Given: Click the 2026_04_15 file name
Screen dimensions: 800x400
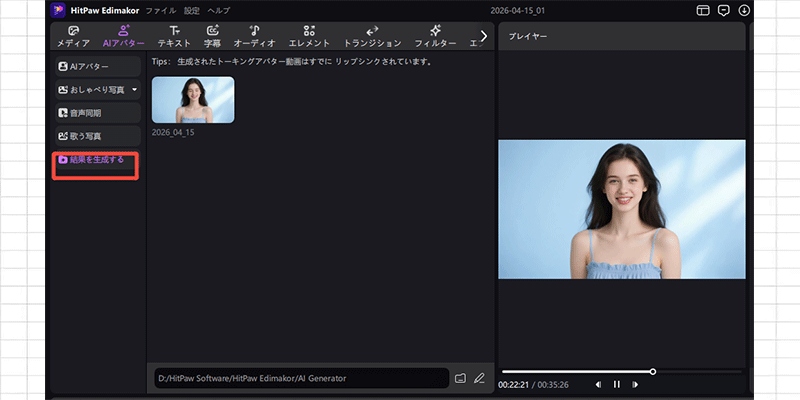Looking at the screenshot, I should [173, 133].
